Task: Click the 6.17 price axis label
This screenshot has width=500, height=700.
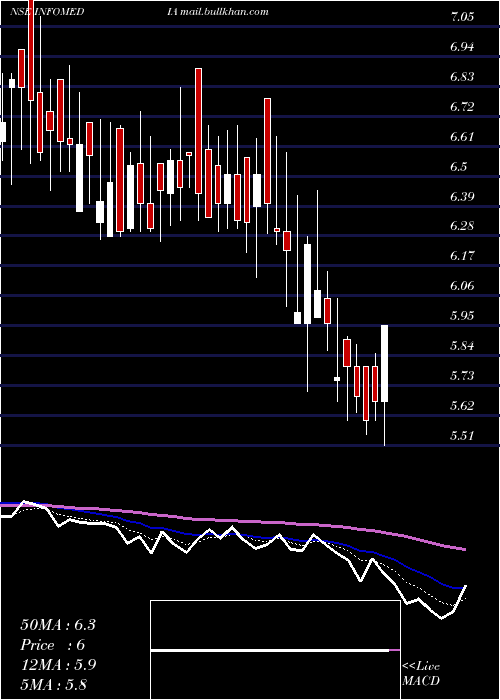Action: pos(463,257)
